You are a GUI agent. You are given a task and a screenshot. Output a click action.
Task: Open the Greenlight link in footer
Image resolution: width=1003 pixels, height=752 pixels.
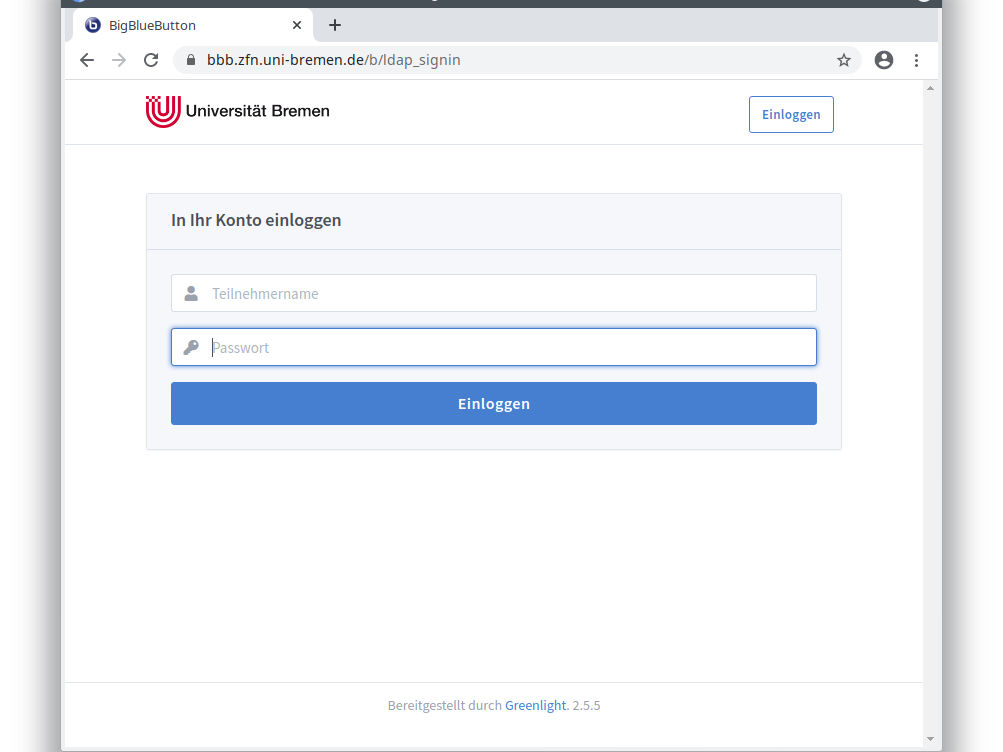(x=535, y=706)
